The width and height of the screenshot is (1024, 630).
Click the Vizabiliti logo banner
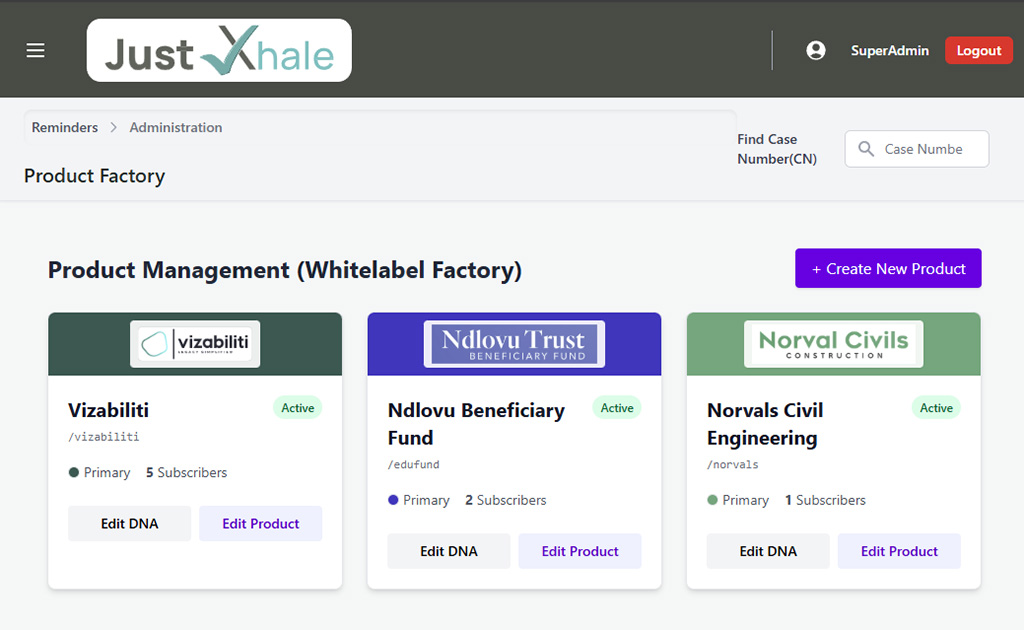[195, 344]
